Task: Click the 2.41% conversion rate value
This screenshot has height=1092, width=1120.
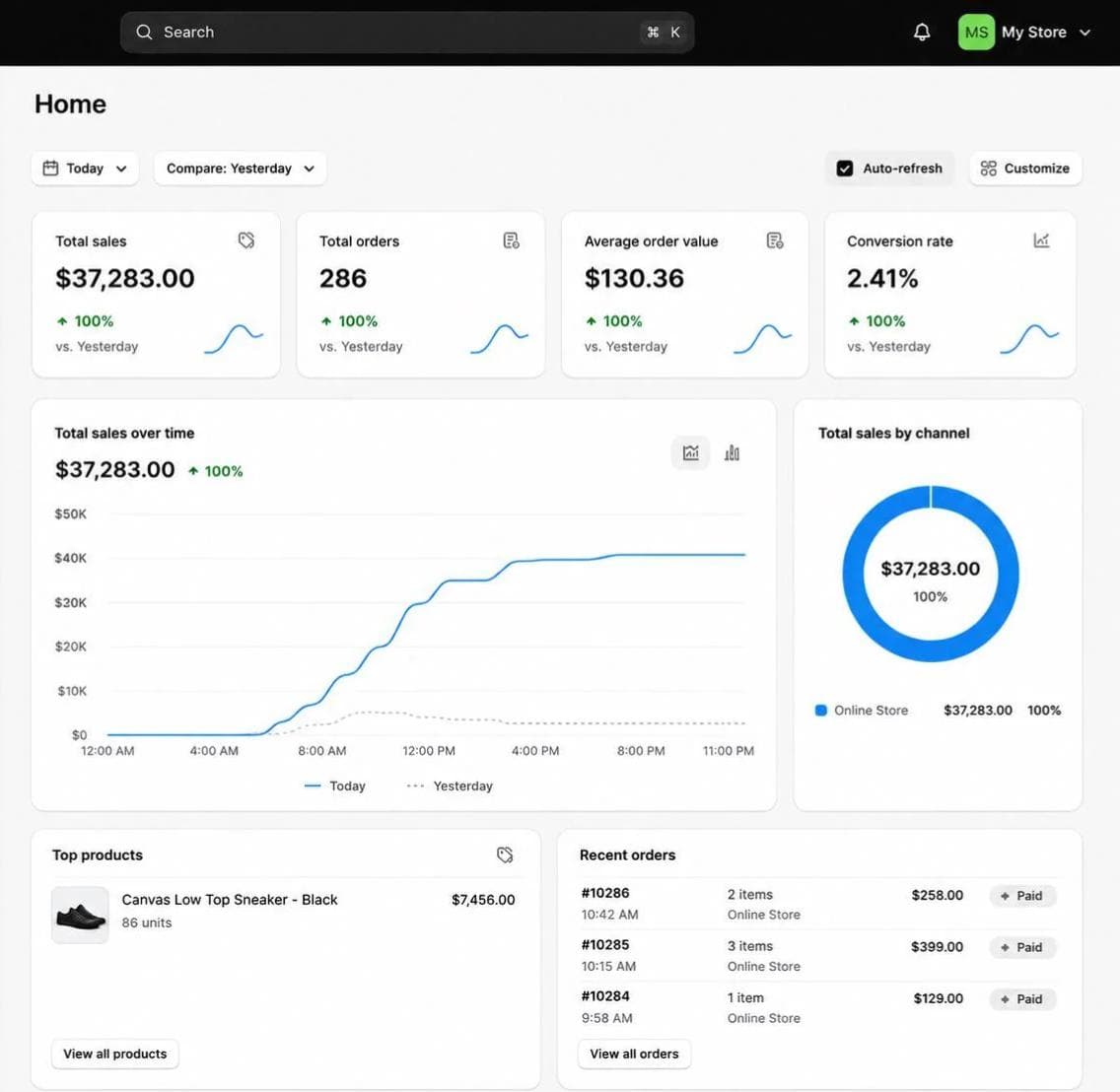Action: [882, 279]
